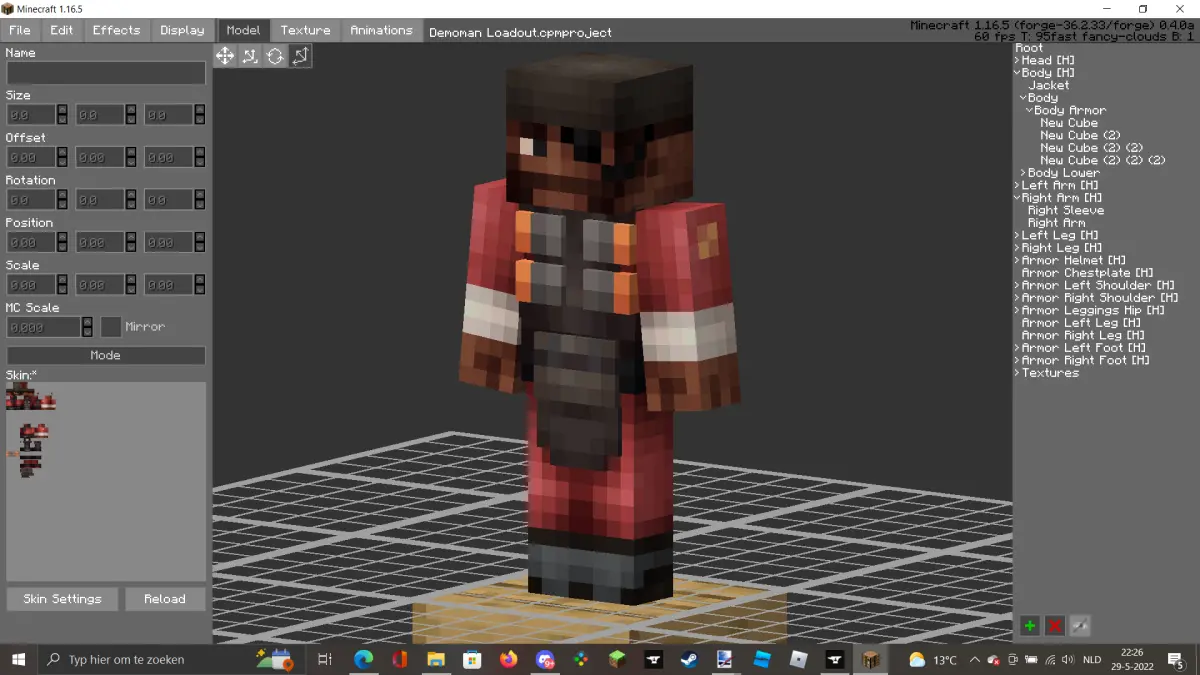Open Microsoft Store from the taskbar
The height and width of the screenshot is (675, 1200).
472,659
